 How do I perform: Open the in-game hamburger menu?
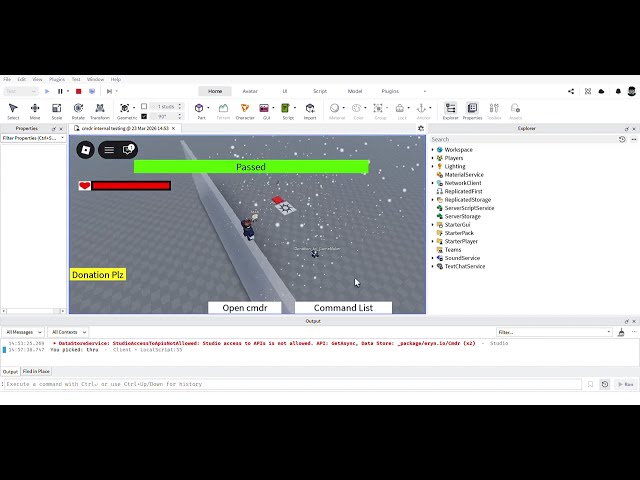tap(109, 150)
